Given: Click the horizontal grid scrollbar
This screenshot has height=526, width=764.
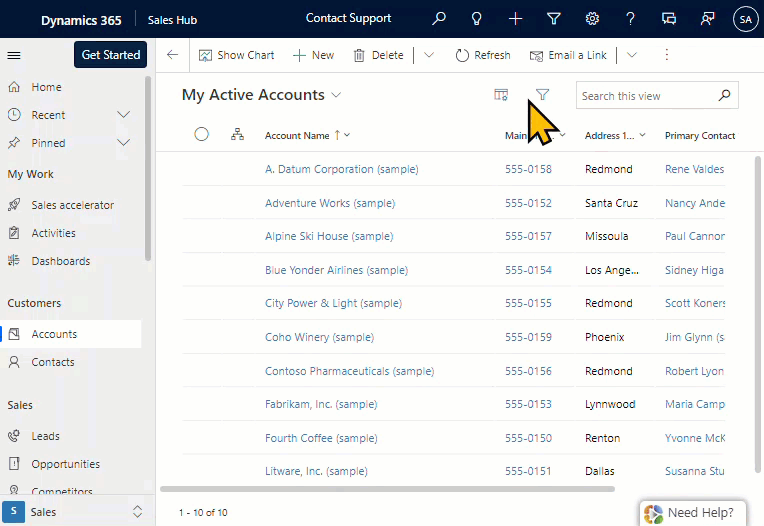Looking at the screenshot, I should 387,489.
